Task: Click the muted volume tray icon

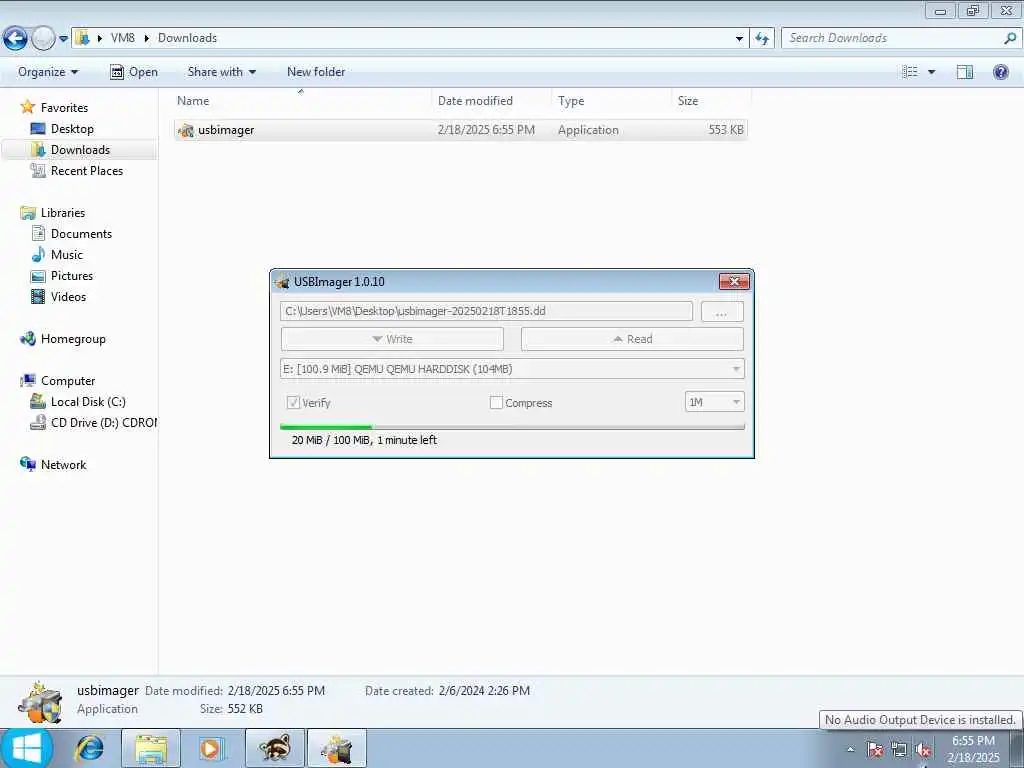Action: (923, 749)
